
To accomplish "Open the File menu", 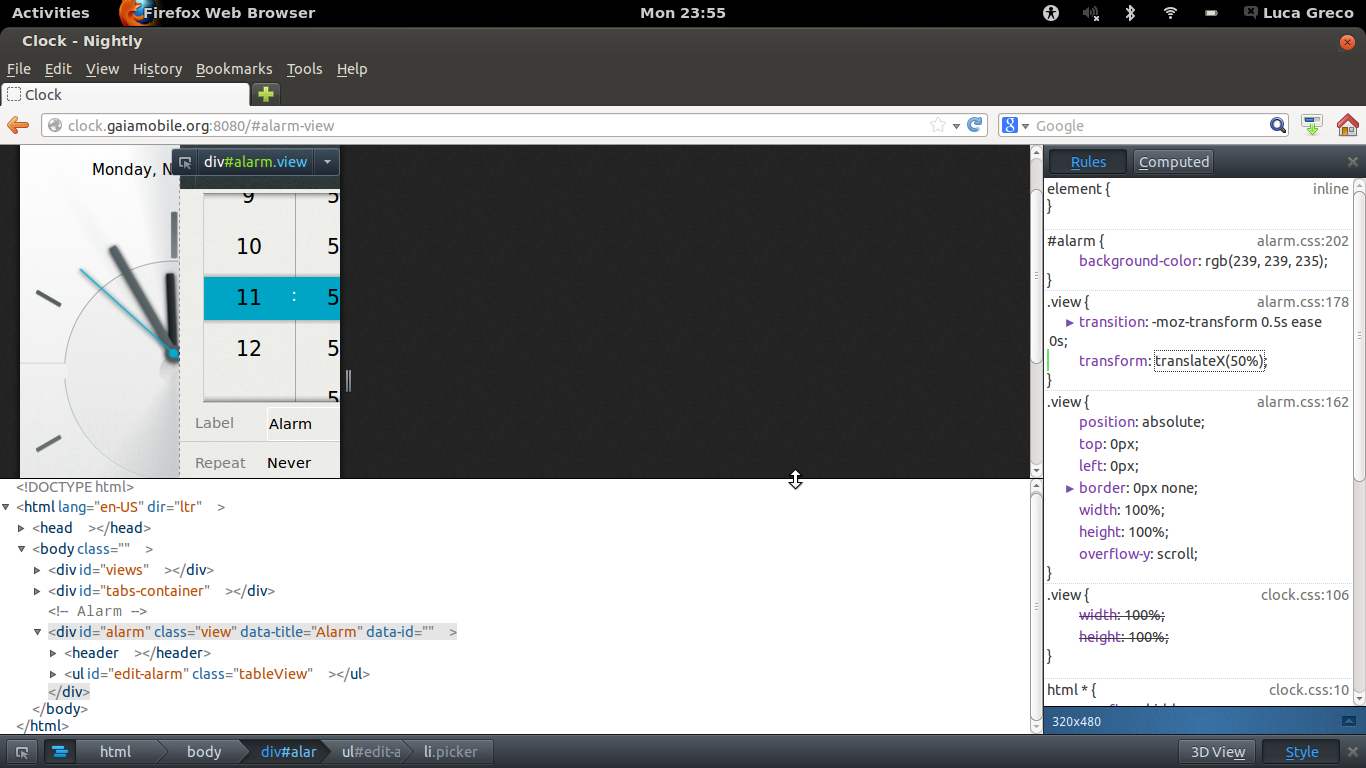I will pyautogui.click(x=19, y=69).
